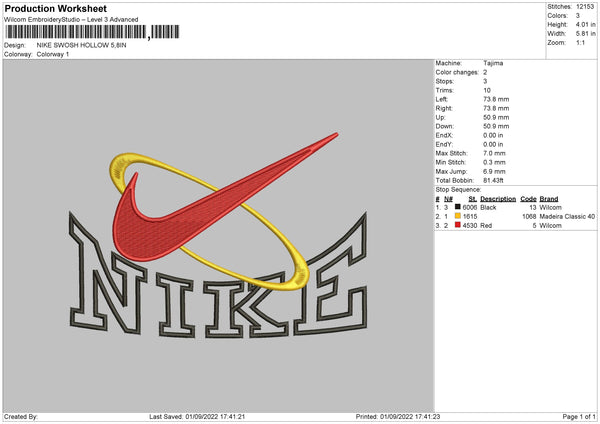Click the Color changes value 2
Image resolution: width=600 pixels, height=424 pixels.
tap(485, 72)
